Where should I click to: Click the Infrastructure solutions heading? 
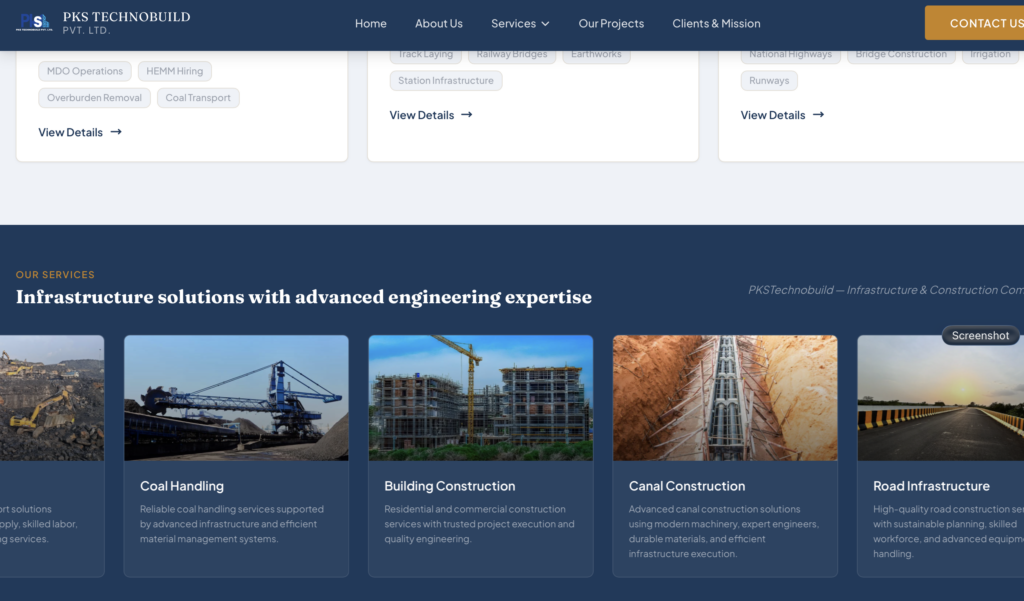tap(304, 297)
